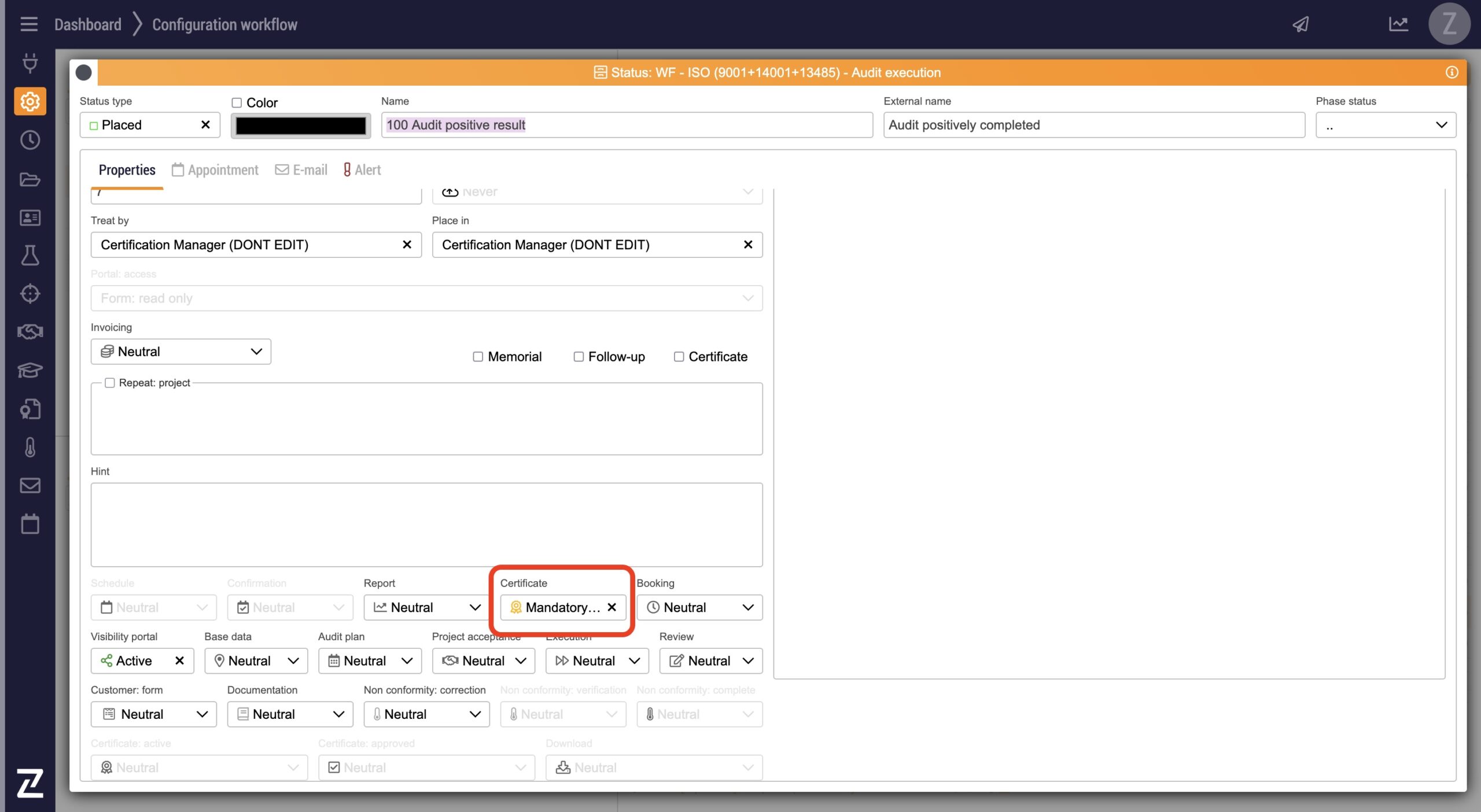Expand the Booking Neutral dropdown
The image size is (1481, 812).
pos(699,607)
